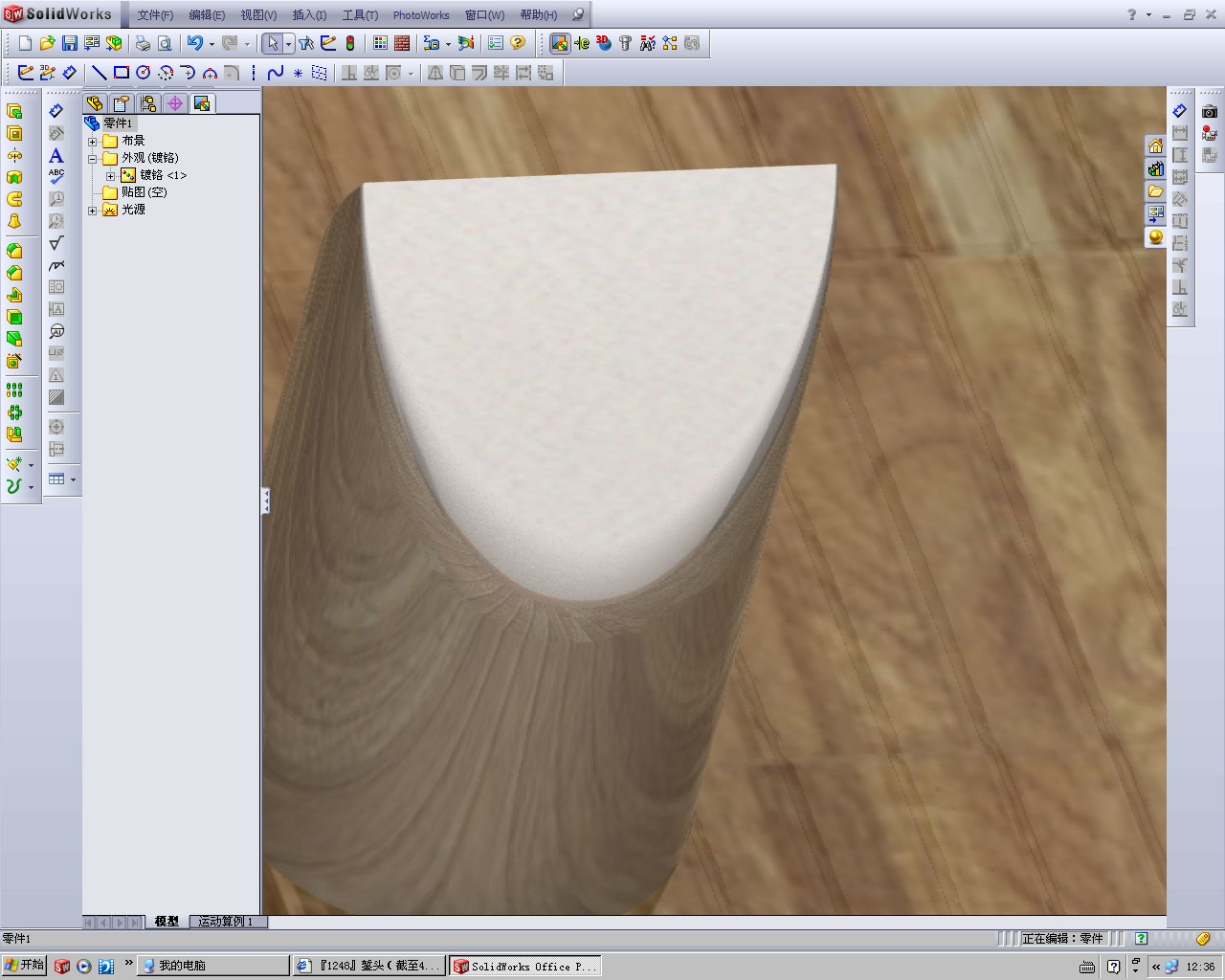Click the 开始 Start button

[x=24, y=966]
